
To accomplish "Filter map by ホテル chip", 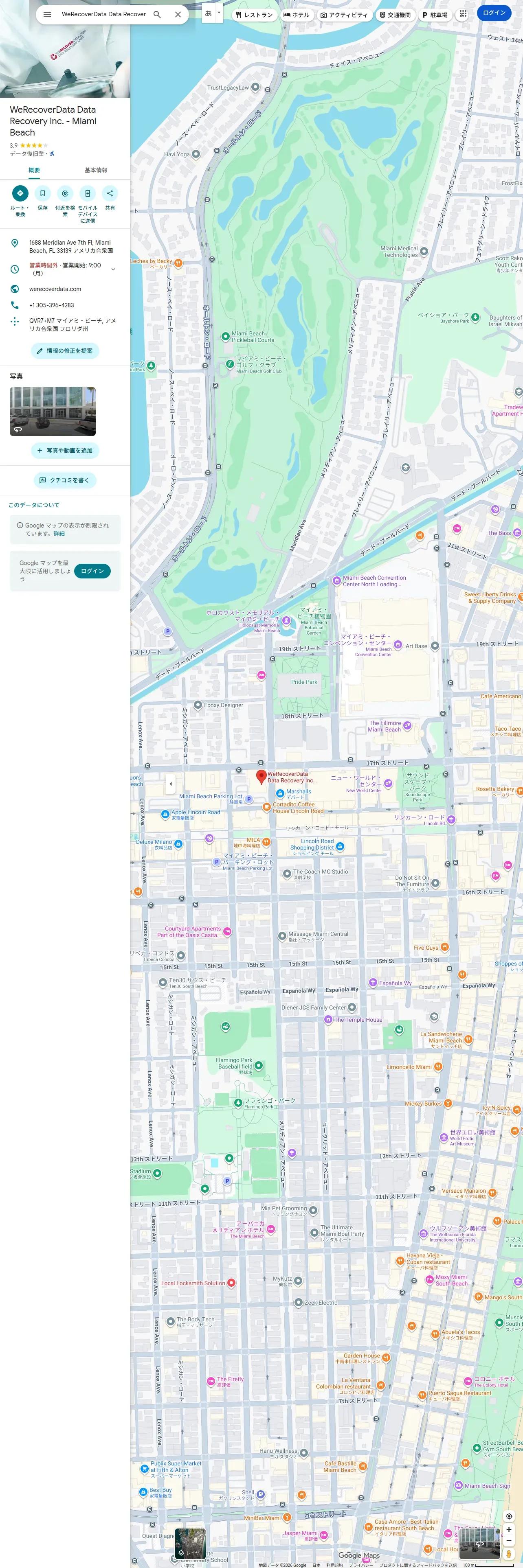I will (x=297, y=15).
